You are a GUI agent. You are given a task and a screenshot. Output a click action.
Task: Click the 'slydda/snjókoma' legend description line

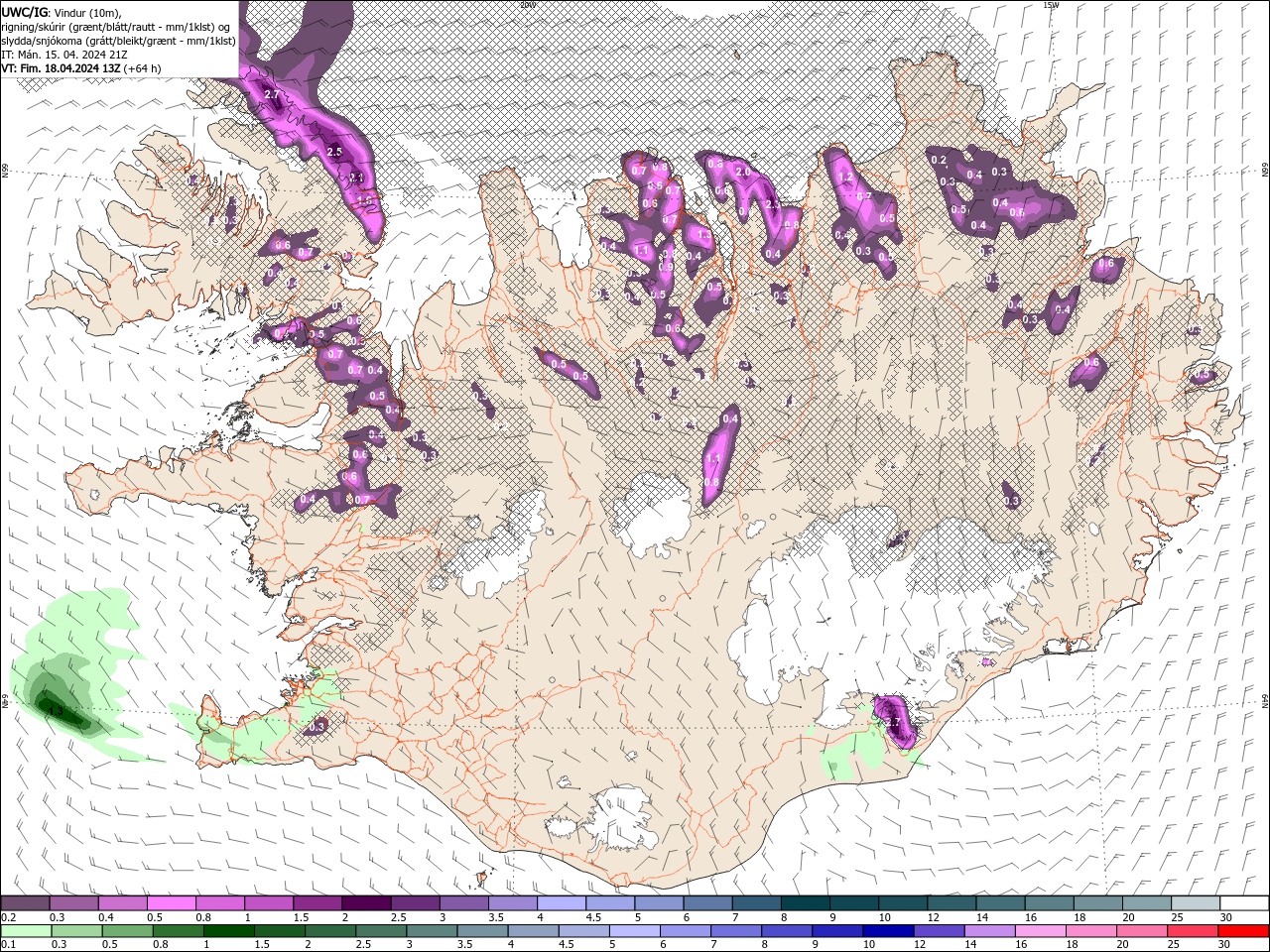[119, 41]
